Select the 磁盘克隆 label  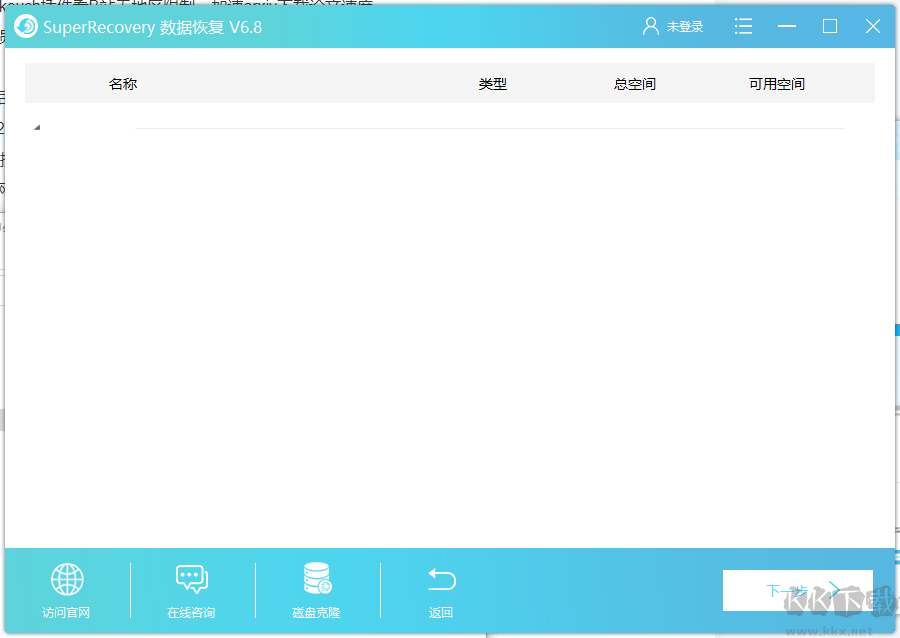tap(316, 613)
